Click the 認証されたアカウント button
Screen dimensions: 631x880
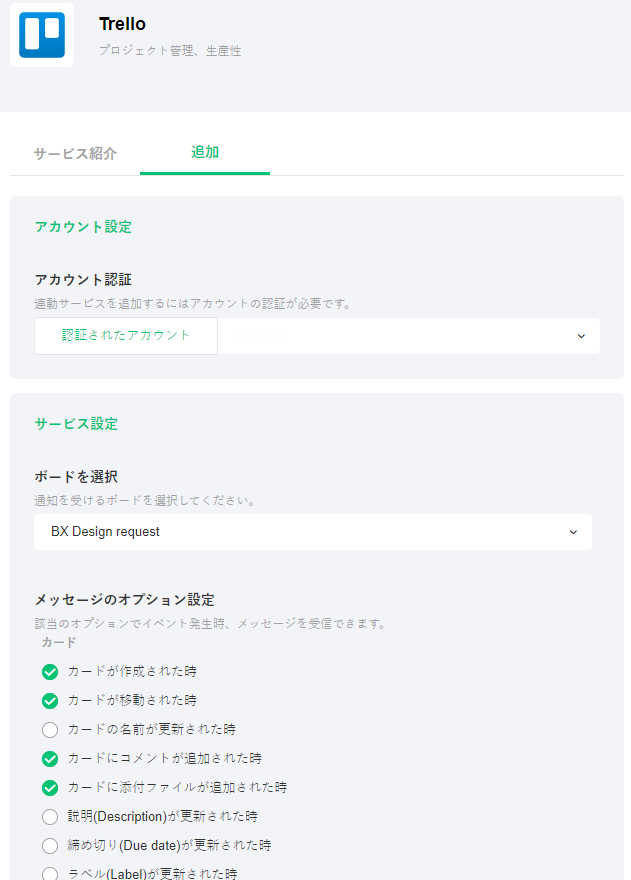[x=126, y=336]
